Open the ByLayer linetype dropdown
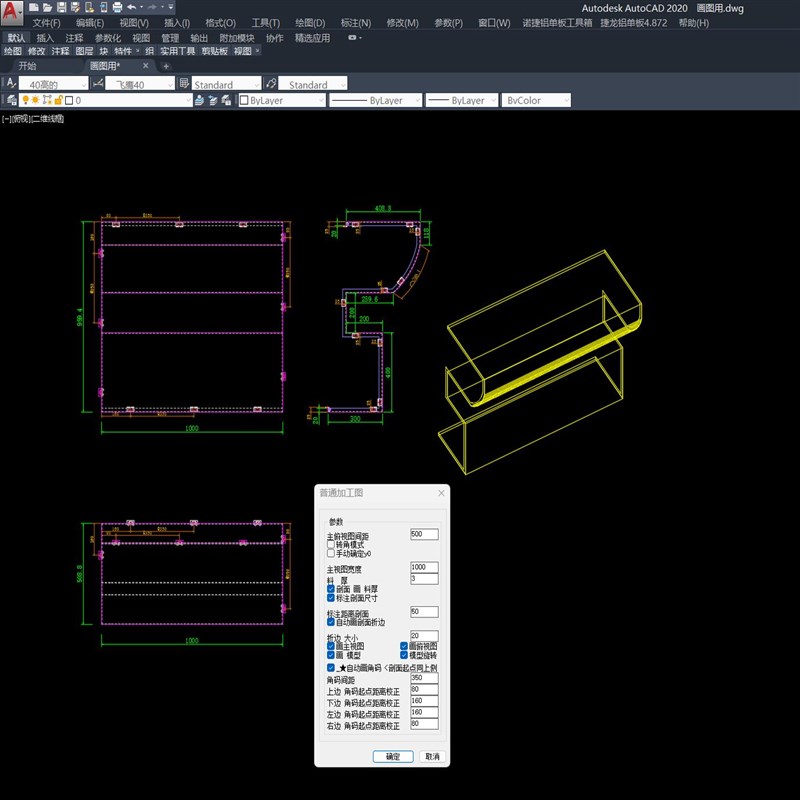The height and width of the screenshot is (800, 800). click(417, 101)
